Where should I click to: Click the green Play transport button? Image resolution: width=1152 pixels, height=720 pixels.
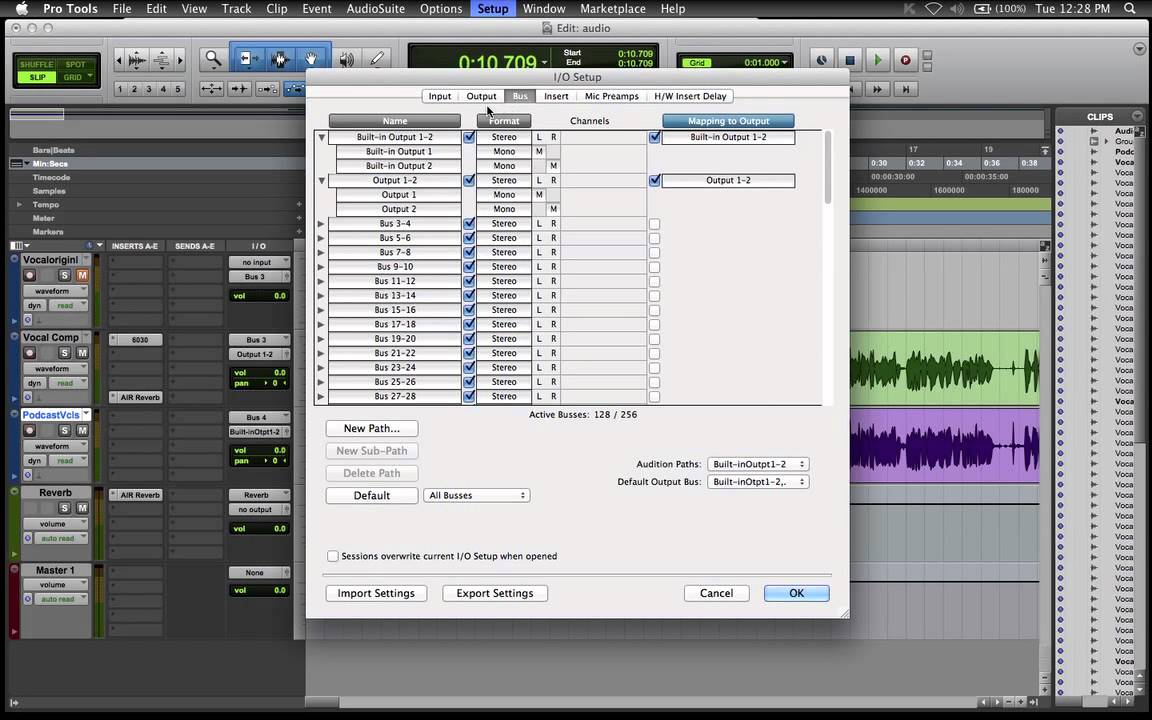(877, 60)
